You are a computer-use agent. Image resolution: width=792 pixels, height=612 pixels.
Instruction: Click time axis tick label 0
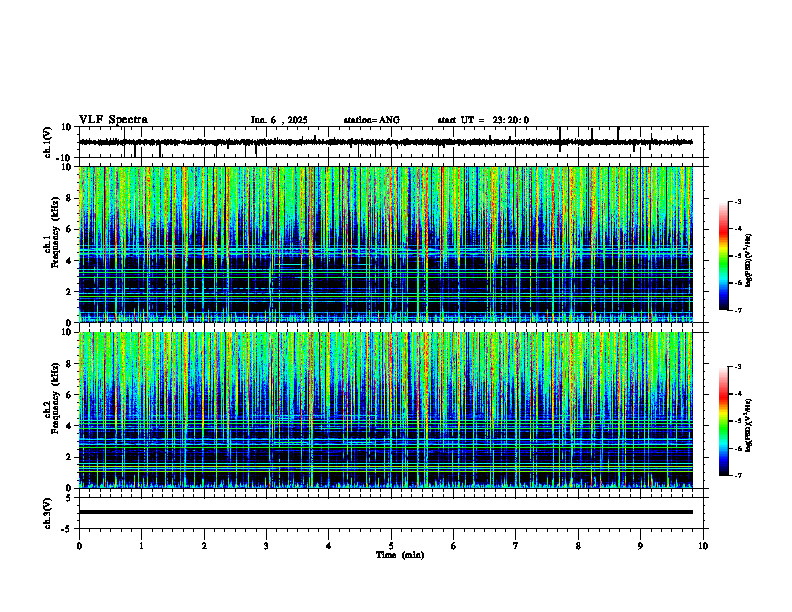click(79, 546)
